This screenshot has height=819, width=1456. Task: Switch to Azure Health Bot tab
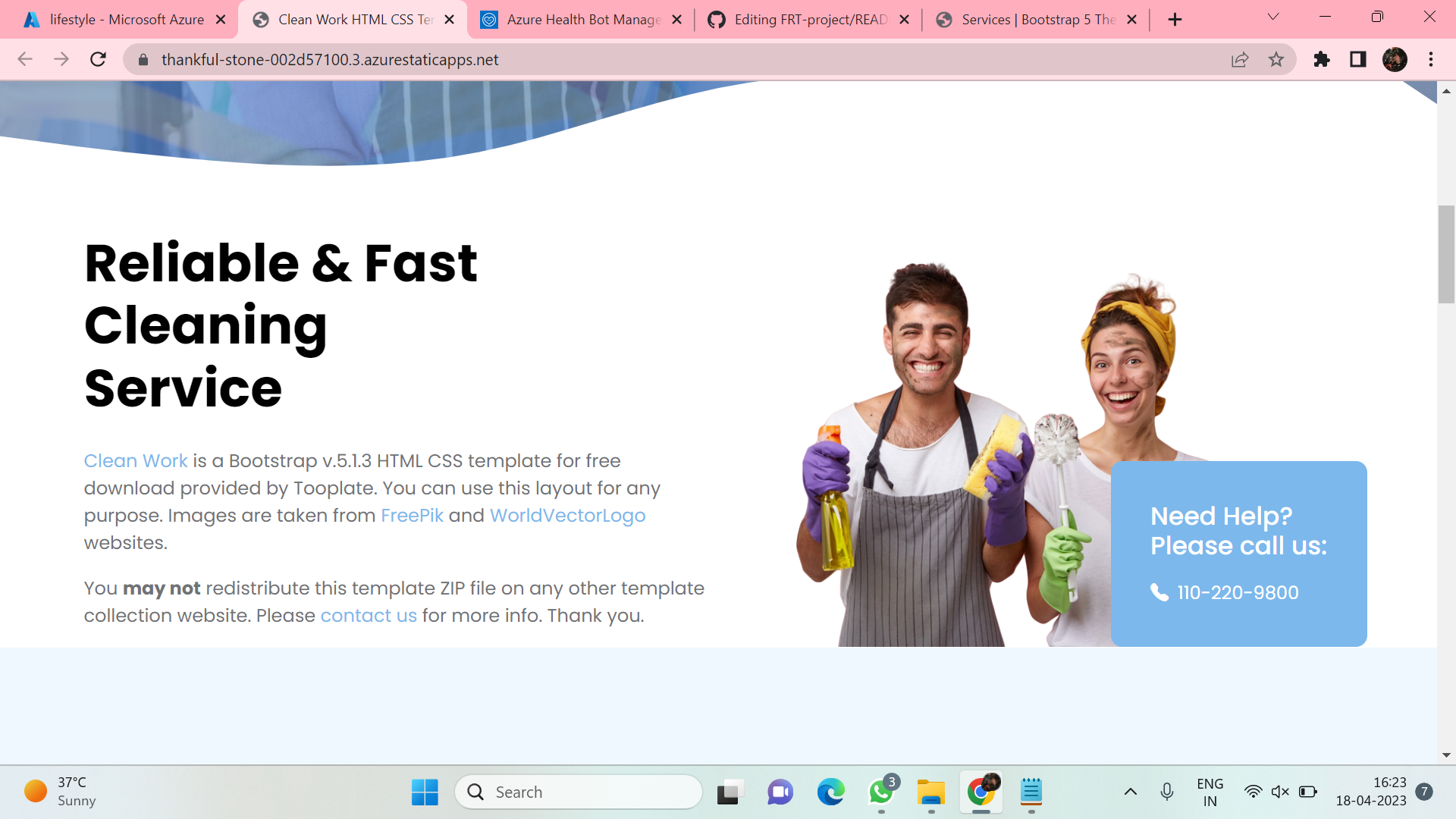[582, 20]
